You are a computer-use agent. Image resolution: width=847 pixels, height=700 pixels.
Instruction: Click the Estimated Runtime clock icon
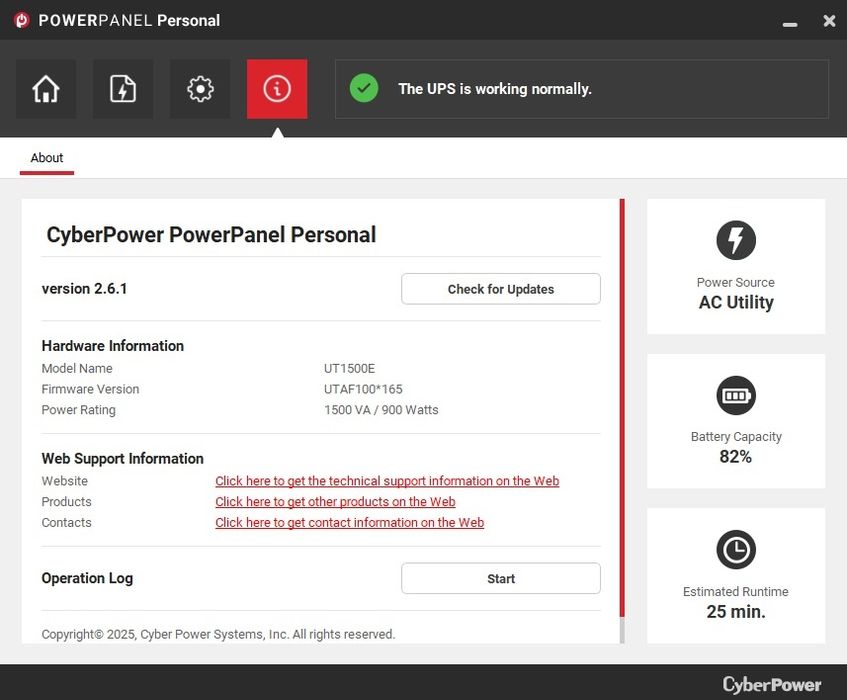click(x=736, y=550)
